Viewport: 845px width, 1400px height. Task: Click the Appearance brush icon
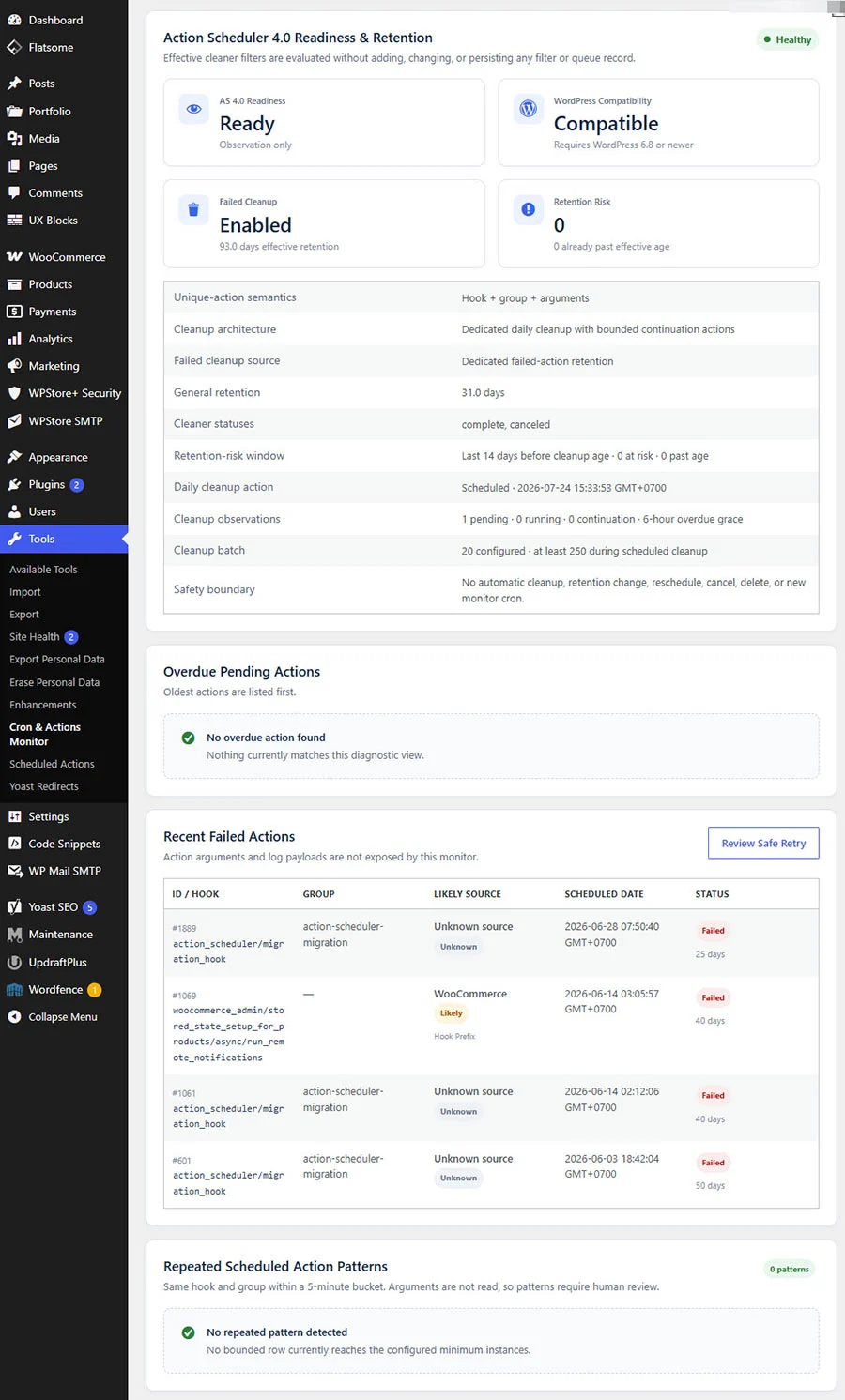click(14, 457)
